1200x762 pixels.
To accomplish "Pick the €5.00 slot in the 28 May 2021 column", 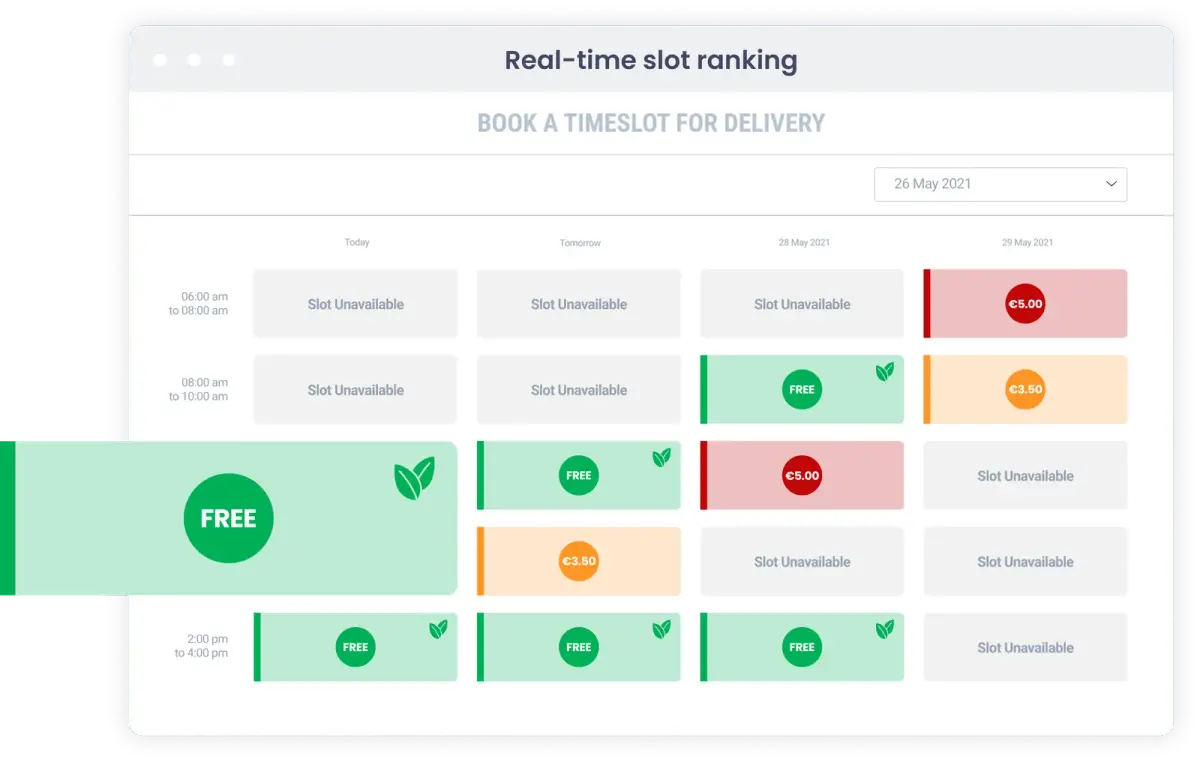I will tap(802, 476).
